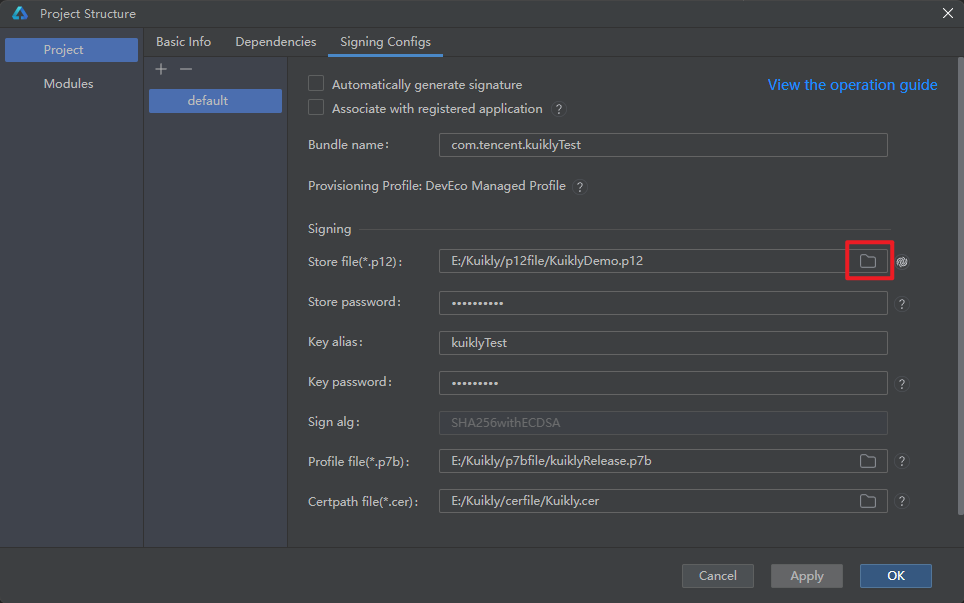
Task: Click the Sign alg SHA256withECDSA field
Action: tap(663, 423)
